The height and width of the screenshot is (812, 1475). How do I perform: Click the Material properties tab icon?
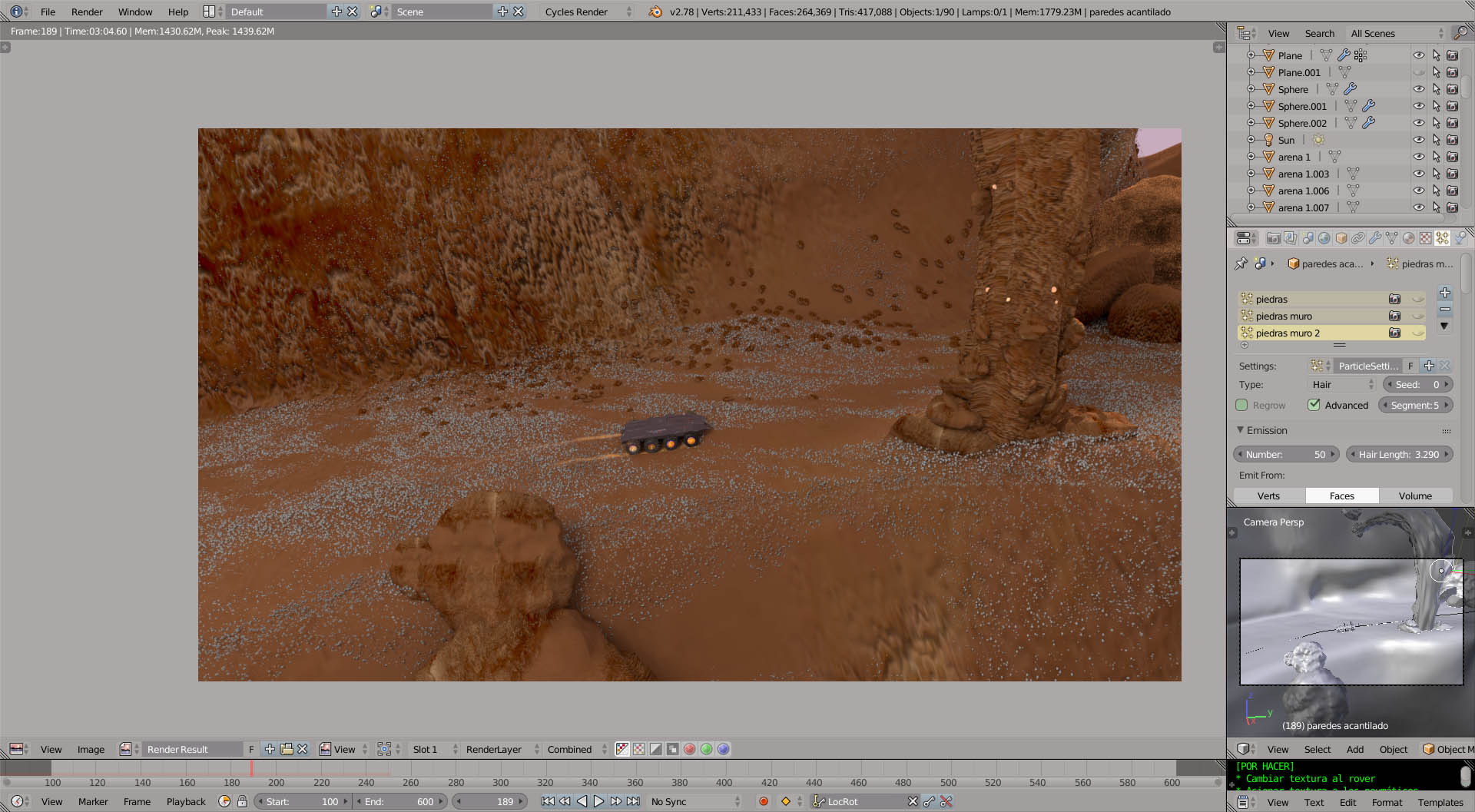tap(1408, 238)
